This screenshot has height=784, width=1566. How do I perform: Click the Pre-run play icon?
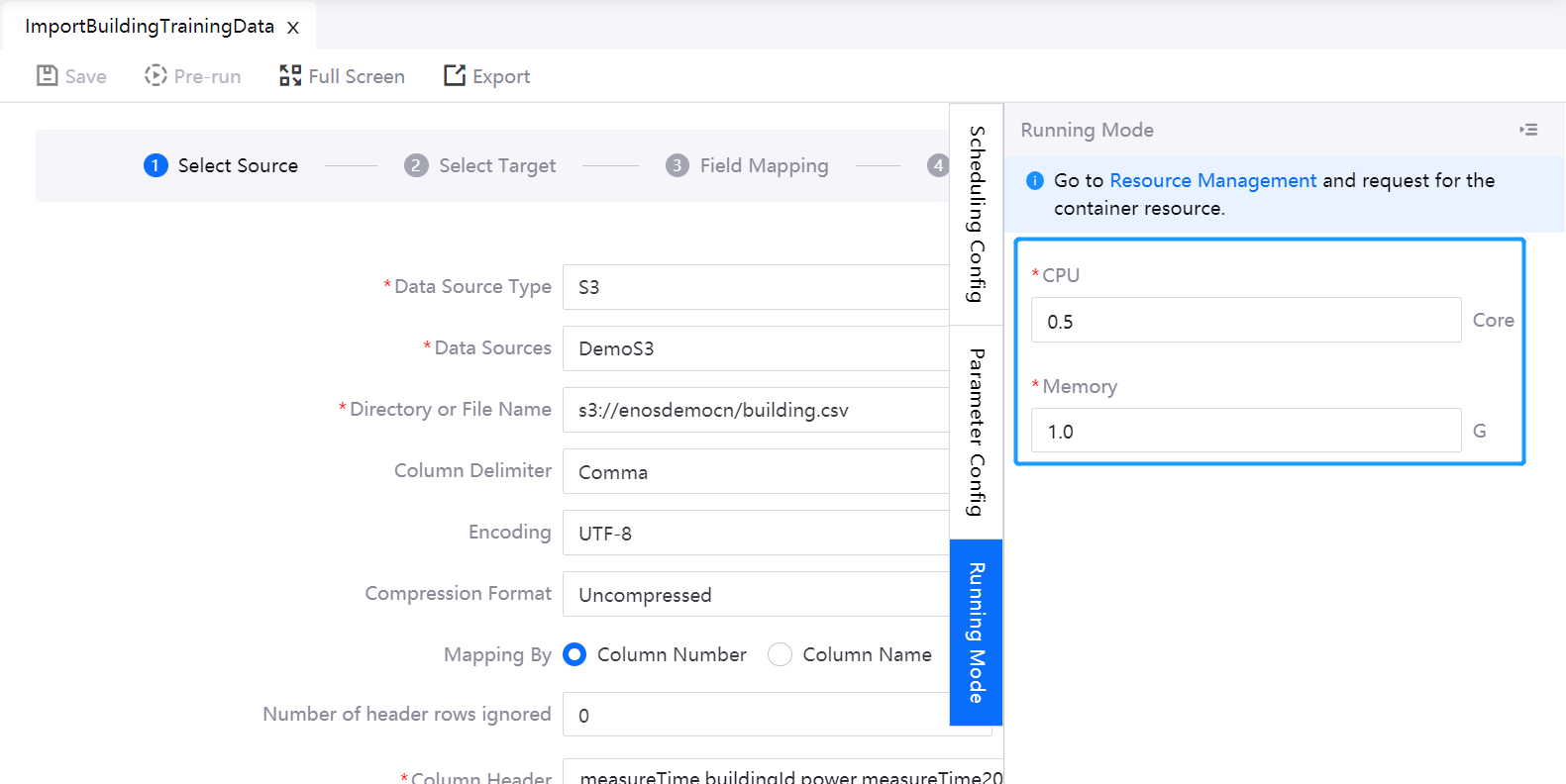tap(156, 76)
